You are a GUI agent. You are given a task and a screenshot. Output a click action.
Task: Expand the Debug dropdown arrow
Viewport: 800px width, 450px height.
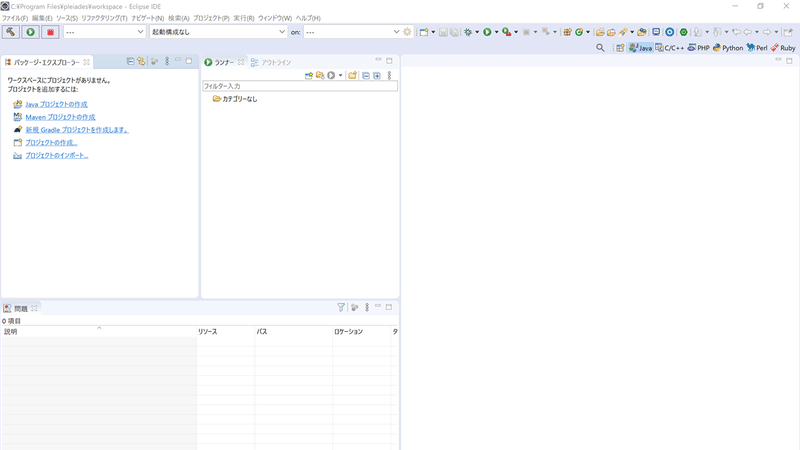coord(477,32)
